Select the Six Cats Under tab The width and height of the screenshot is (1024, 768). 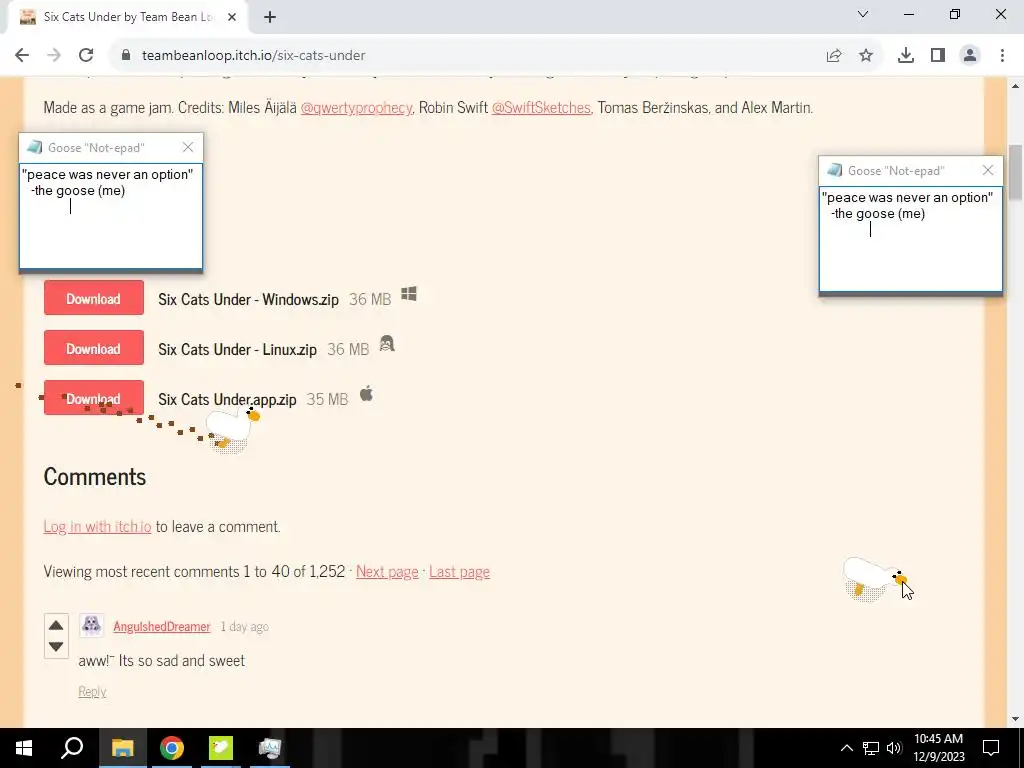point(127,18)
